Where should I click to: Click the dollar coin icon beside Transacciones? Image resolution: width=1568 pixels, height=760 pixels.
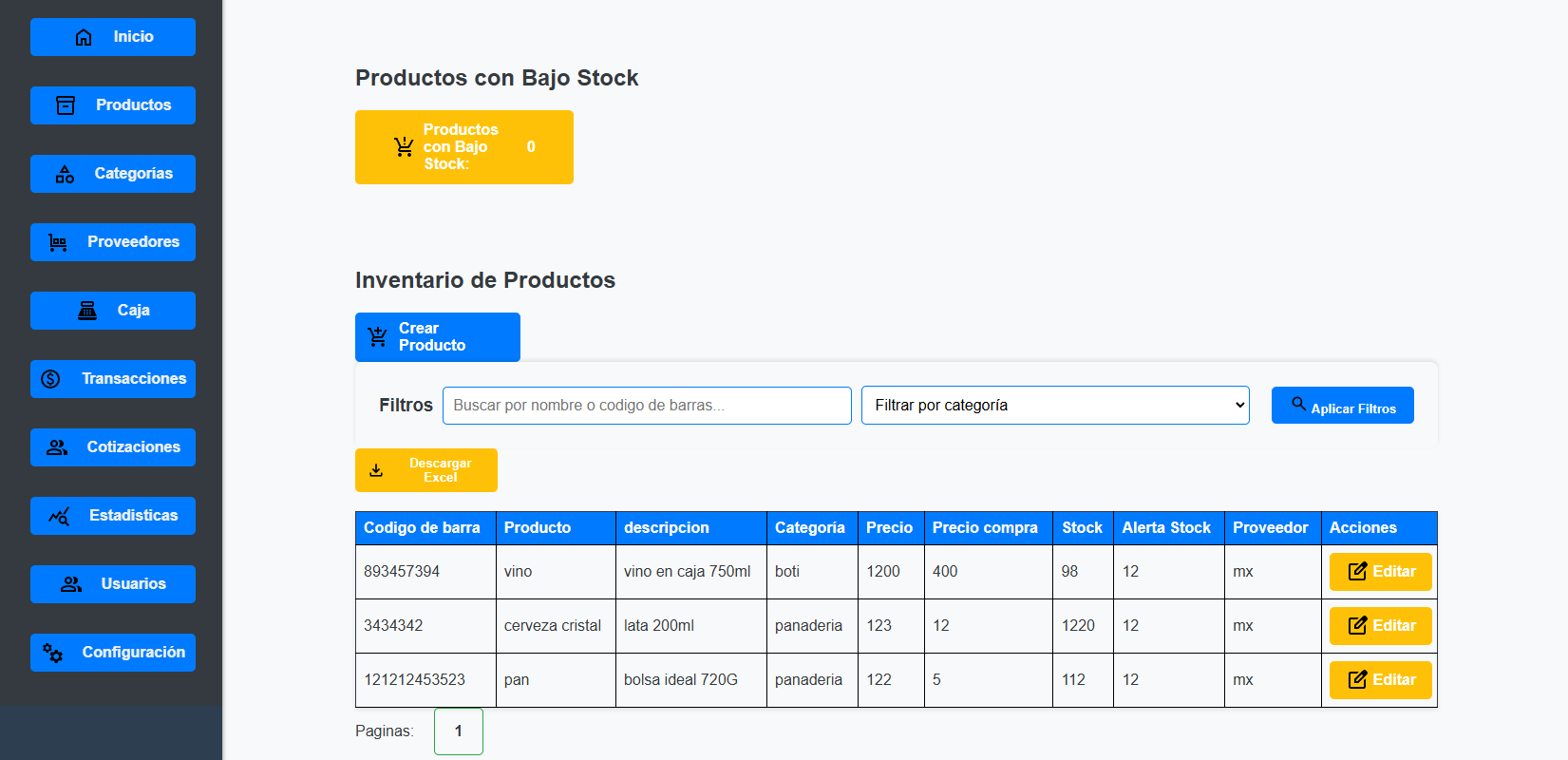[x=51, y=379]
